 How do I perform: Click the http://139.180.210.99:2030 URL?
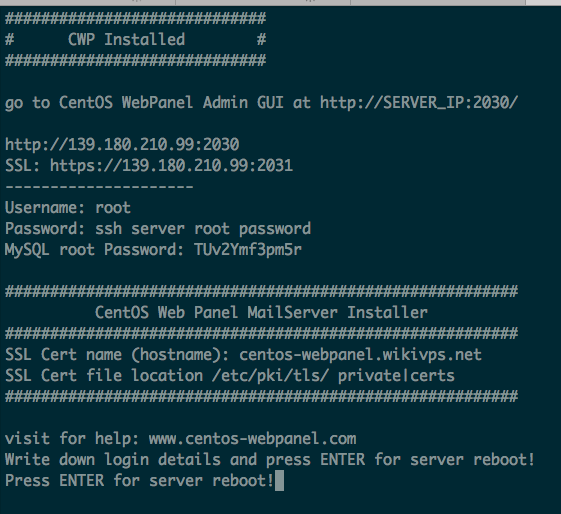coord(122,145)
